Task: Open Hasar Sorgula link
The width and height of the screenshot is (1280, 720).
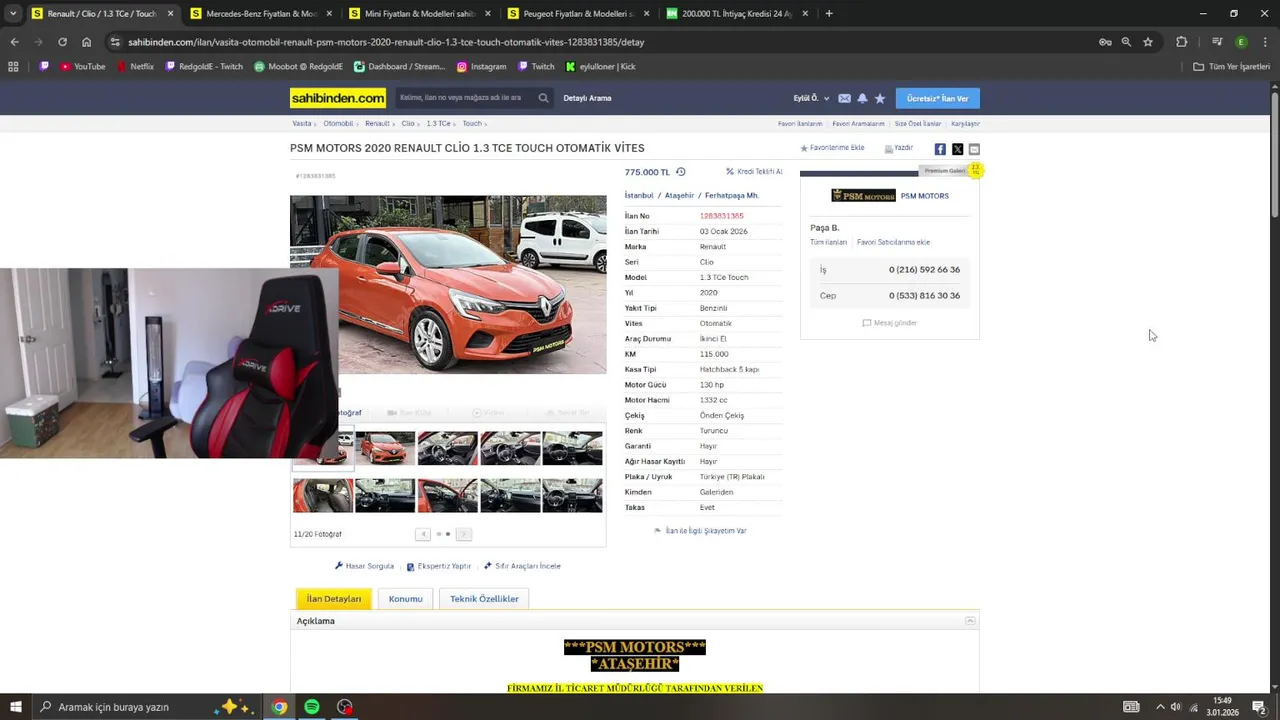Action: pyautogui.click(x=364, y=566)
